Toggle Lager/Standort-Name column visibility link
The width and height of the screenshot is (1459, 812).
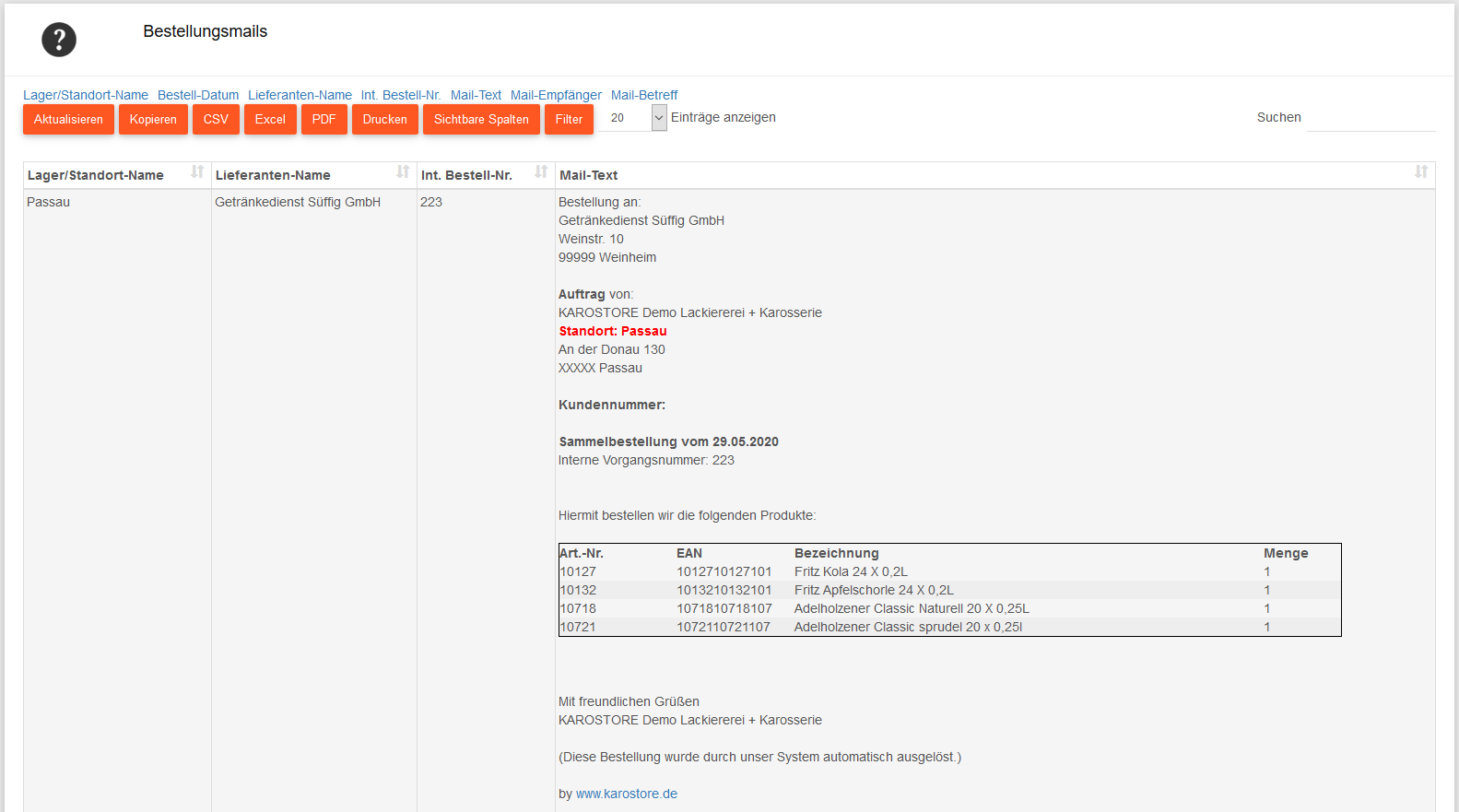click(86, 95)
